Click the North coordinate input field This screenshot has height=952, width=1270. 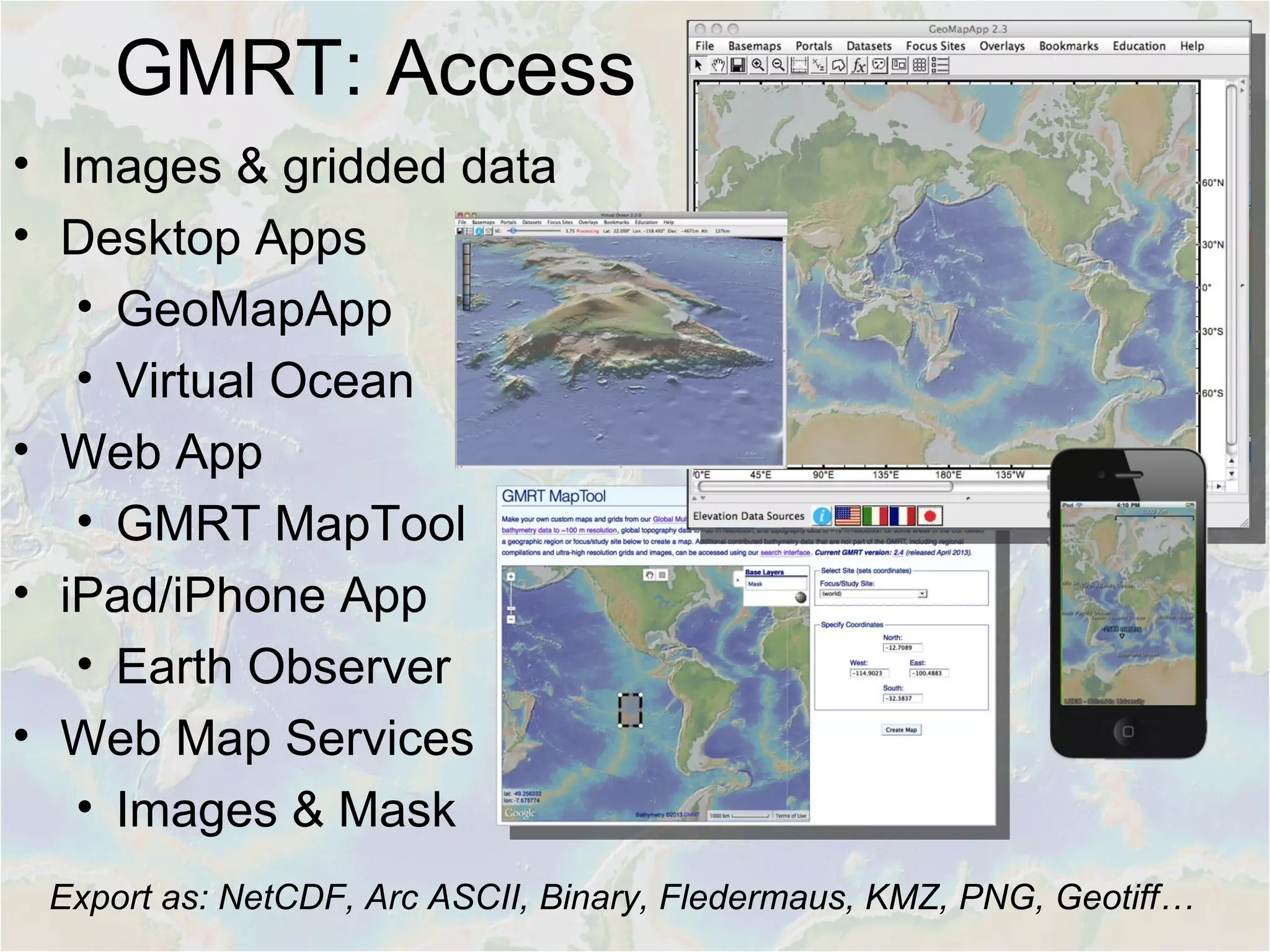coord(902,648)
